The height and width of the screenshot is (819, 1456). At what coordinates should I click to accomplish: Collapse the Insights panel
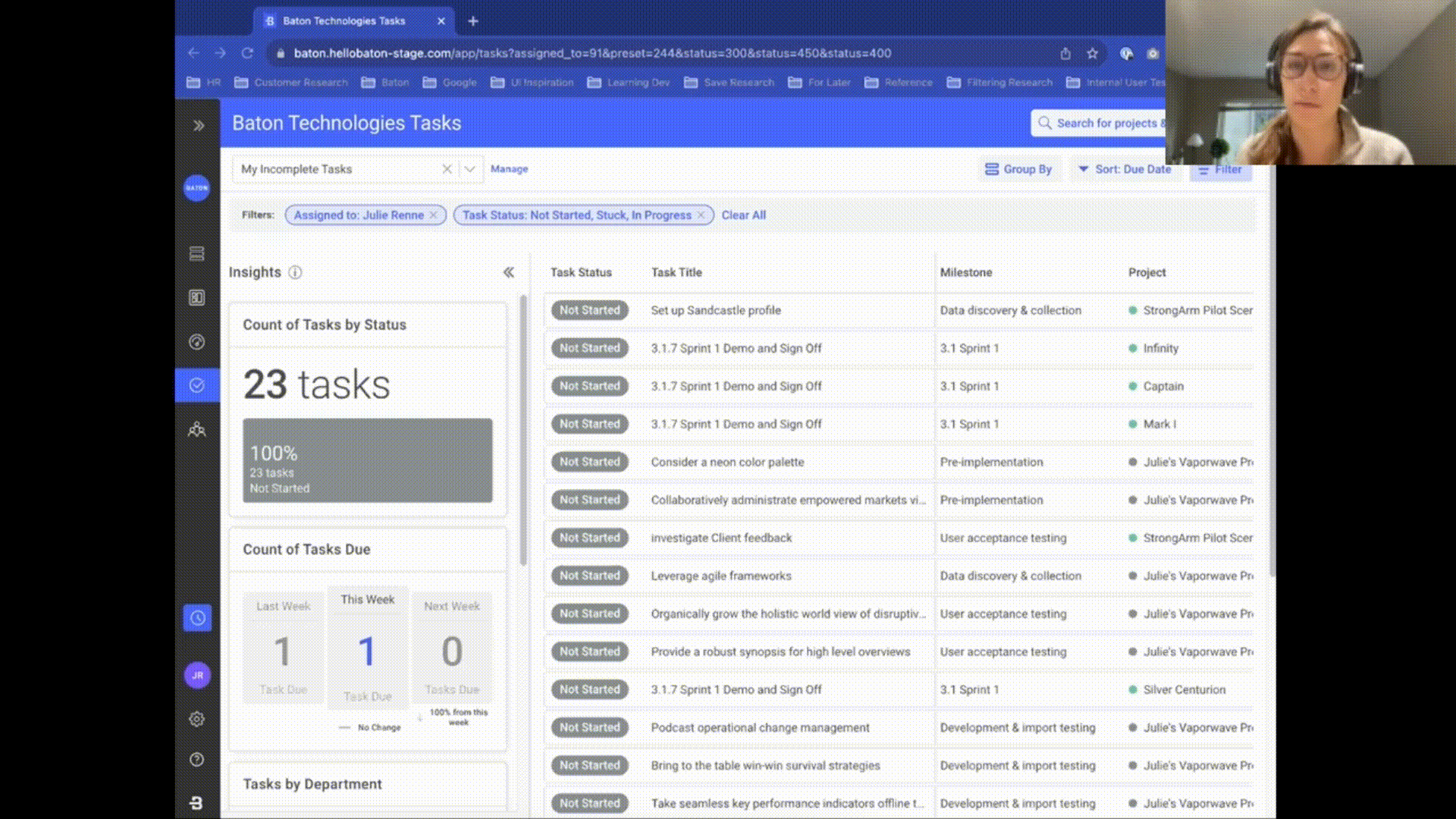point(508,272)
